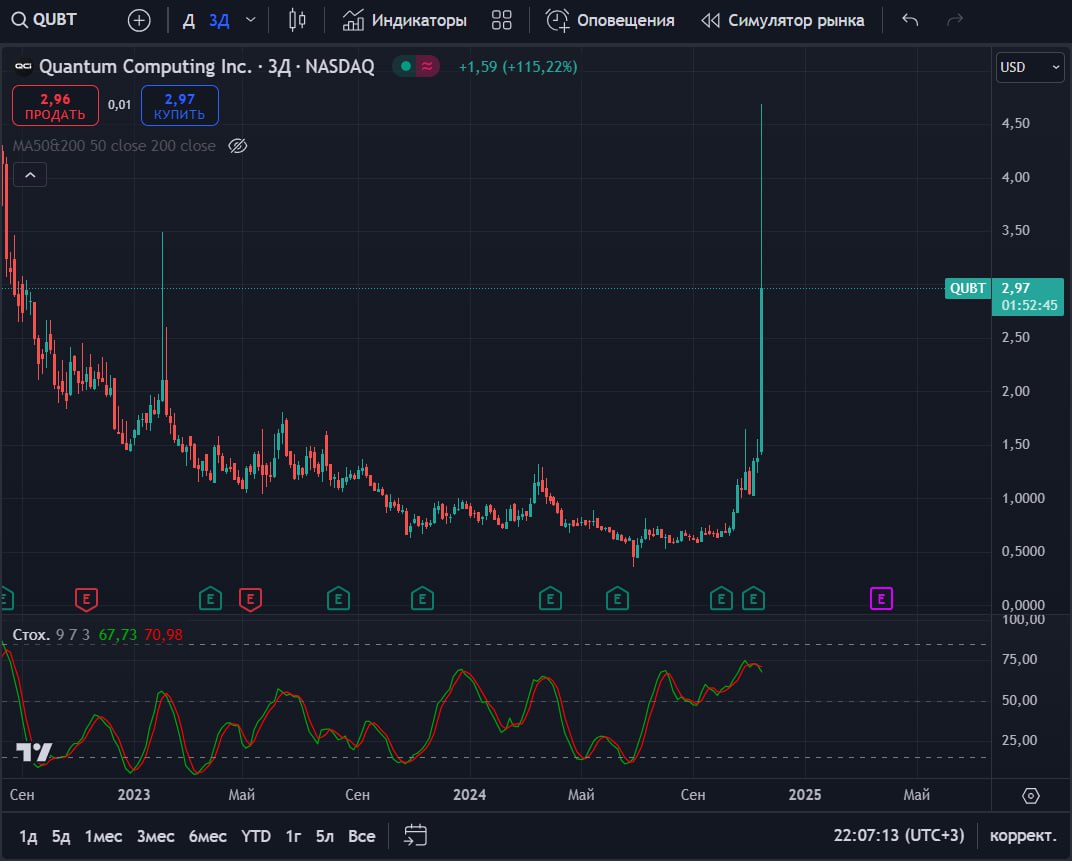Screen dimensions: 1072x861
Task: Select the Все time range
Action: [362, 836]
